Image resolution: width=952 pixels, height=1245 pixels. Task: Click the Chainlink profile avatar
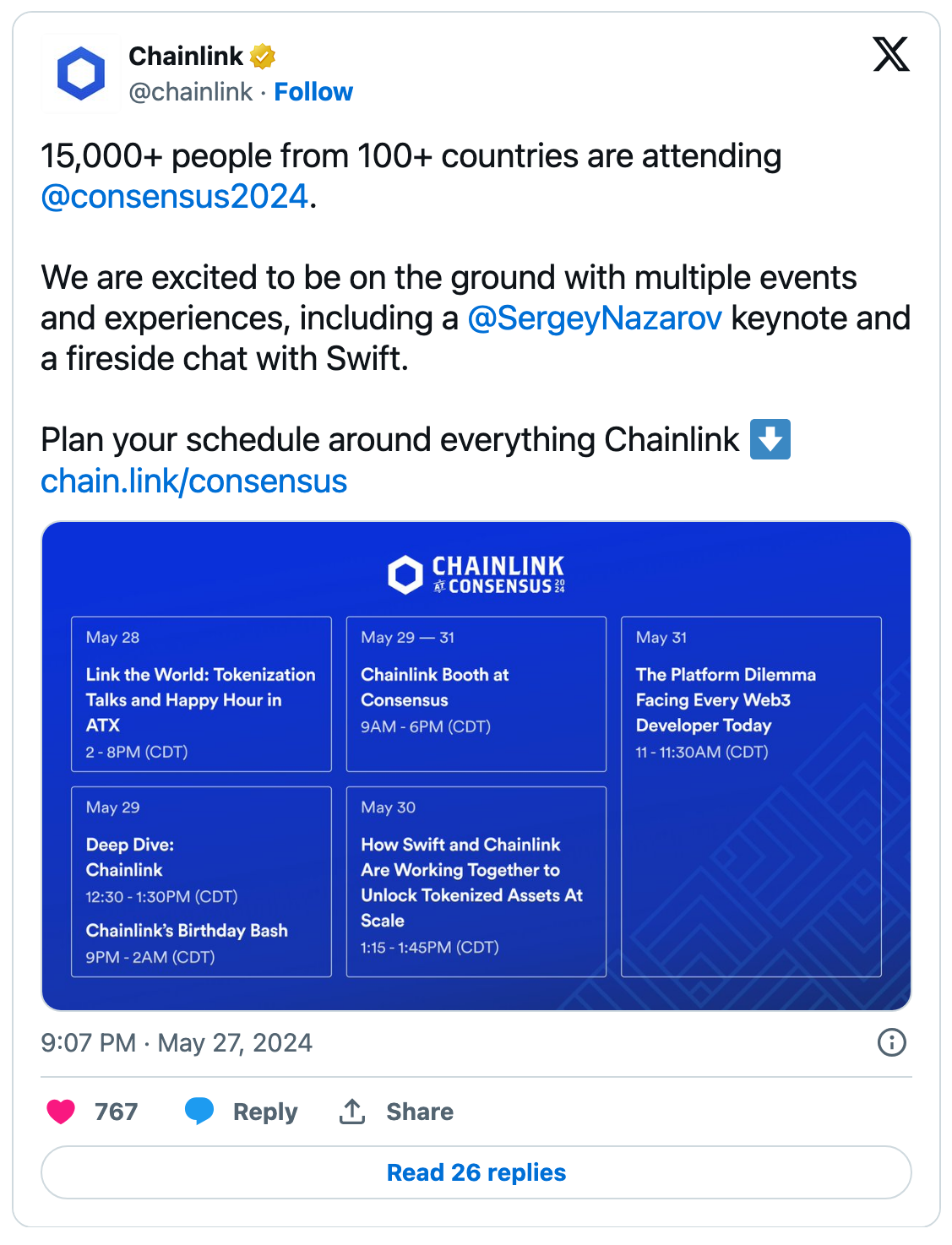click(81, 73)
